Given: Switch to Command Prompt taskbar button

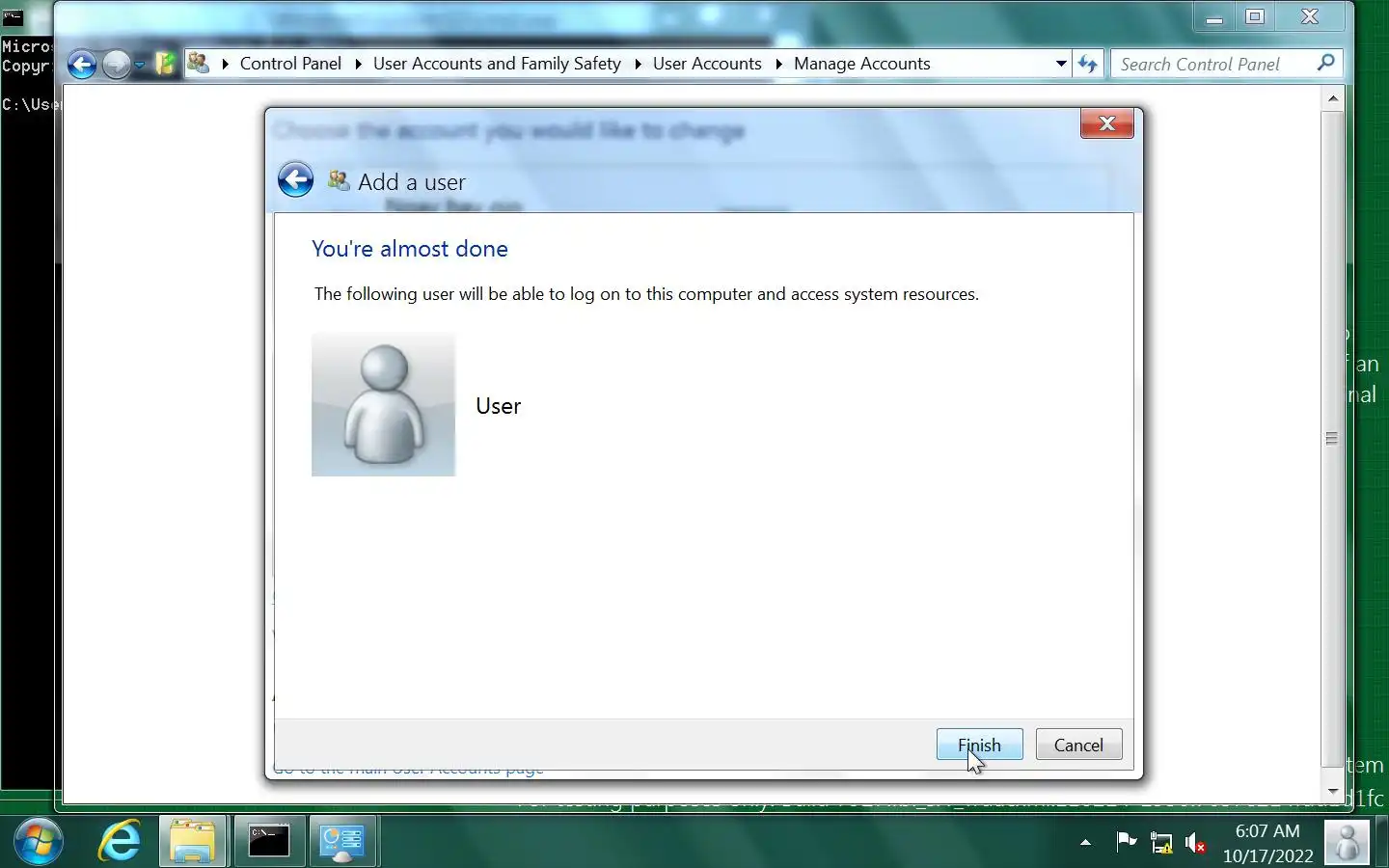Looking at the screenshot, I should (x=268, y=842).
